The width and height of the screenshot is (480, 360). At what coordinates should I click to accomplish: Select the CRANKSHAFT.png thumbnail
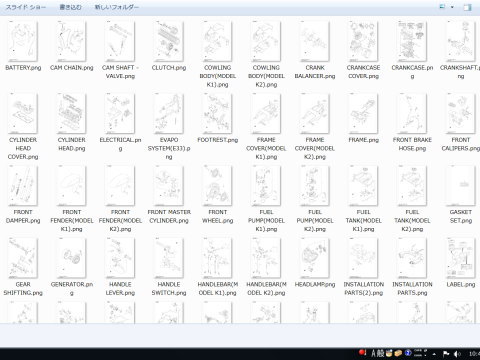461,42
